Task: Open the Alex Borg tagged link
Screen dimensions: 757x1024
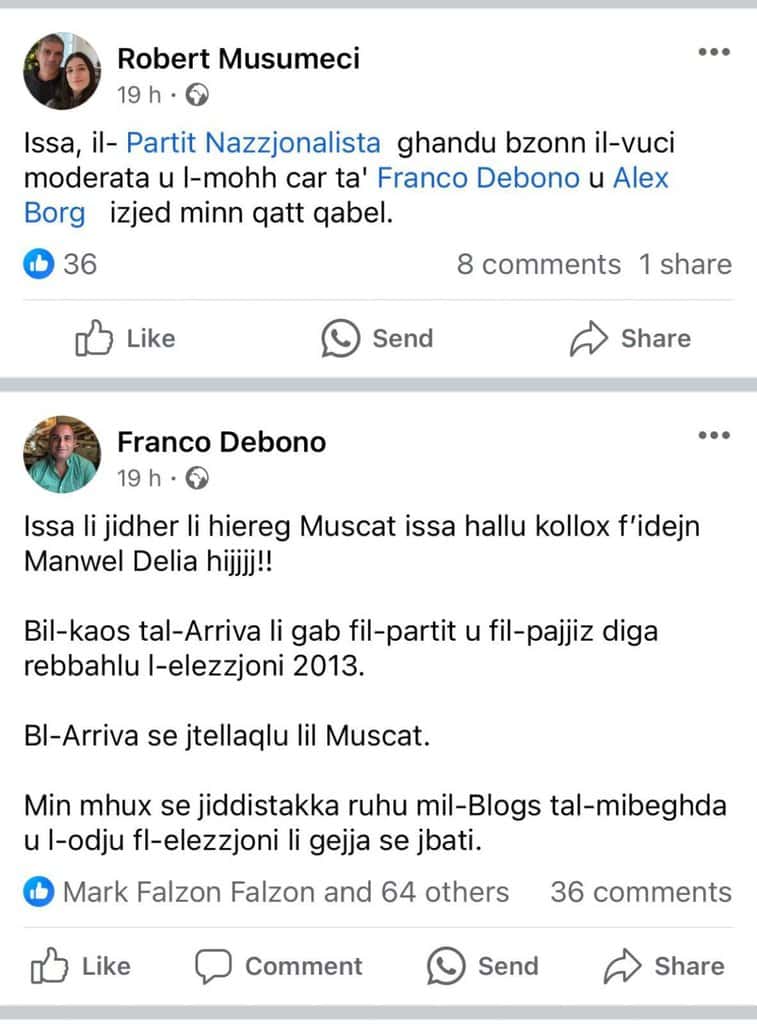Action: tap(640, 179)
